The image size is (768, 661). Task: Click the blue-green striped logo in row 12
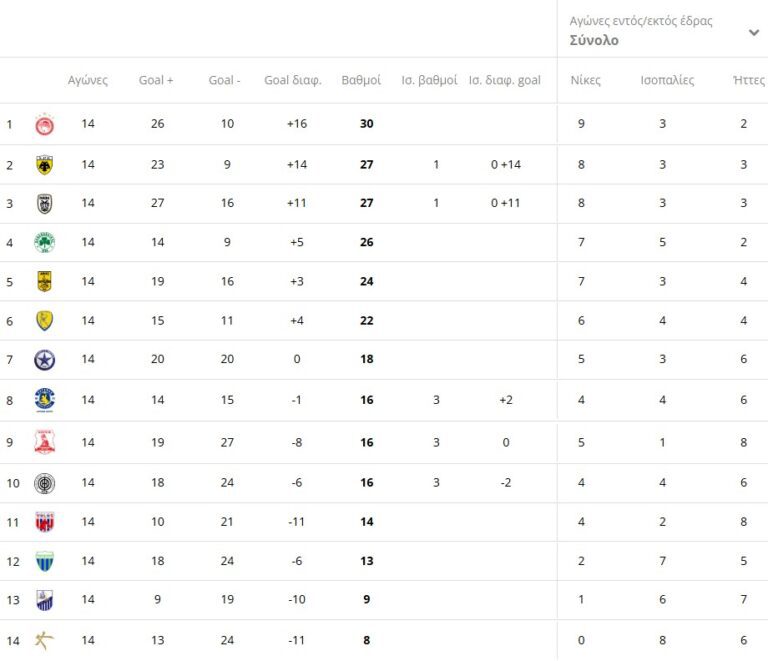coord(45,561)
